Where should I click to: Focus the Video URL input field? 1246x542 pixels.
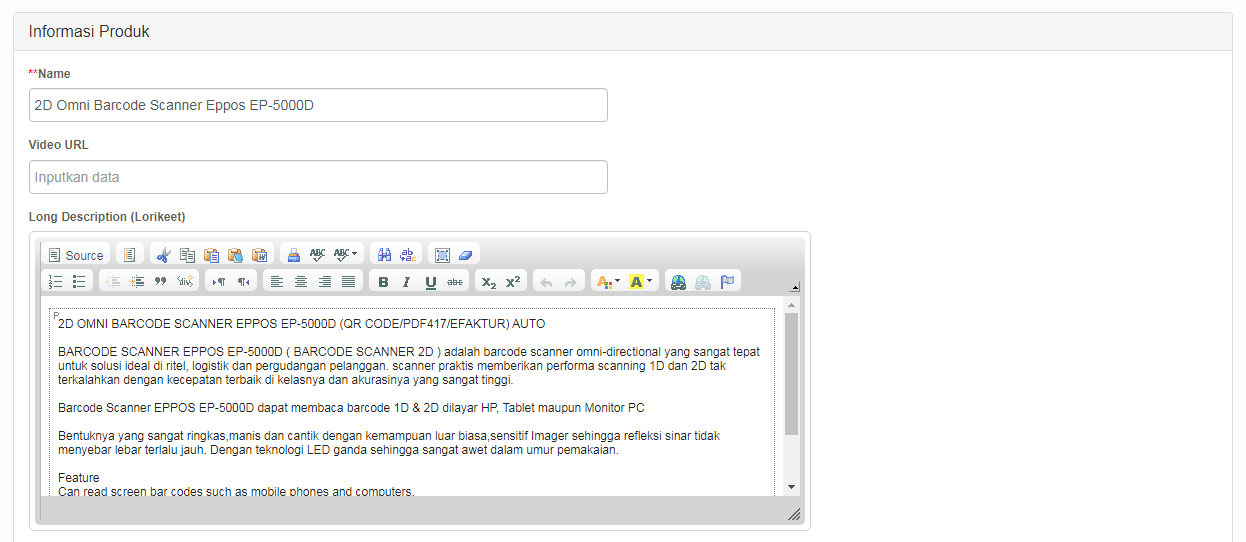point(318,177)
